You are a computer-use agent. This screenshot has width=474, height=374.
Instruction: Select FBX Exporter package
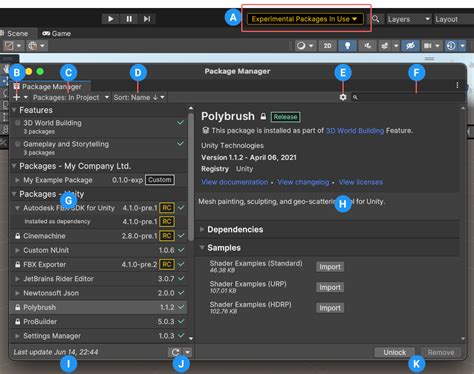pyautogui.click(x=98, y=265)
